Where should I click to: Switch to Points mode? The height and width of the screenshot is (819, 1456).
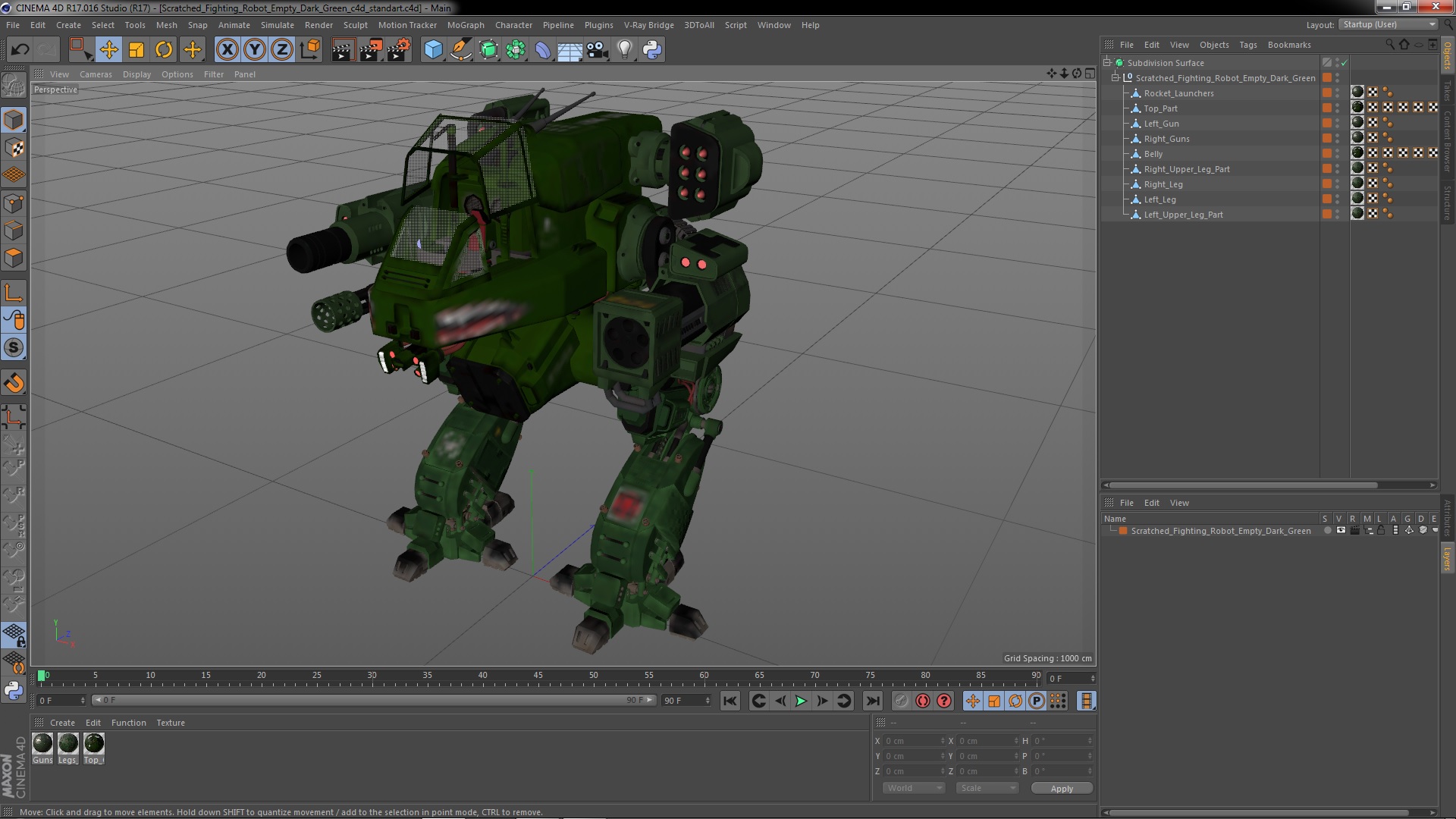point(14,203)
